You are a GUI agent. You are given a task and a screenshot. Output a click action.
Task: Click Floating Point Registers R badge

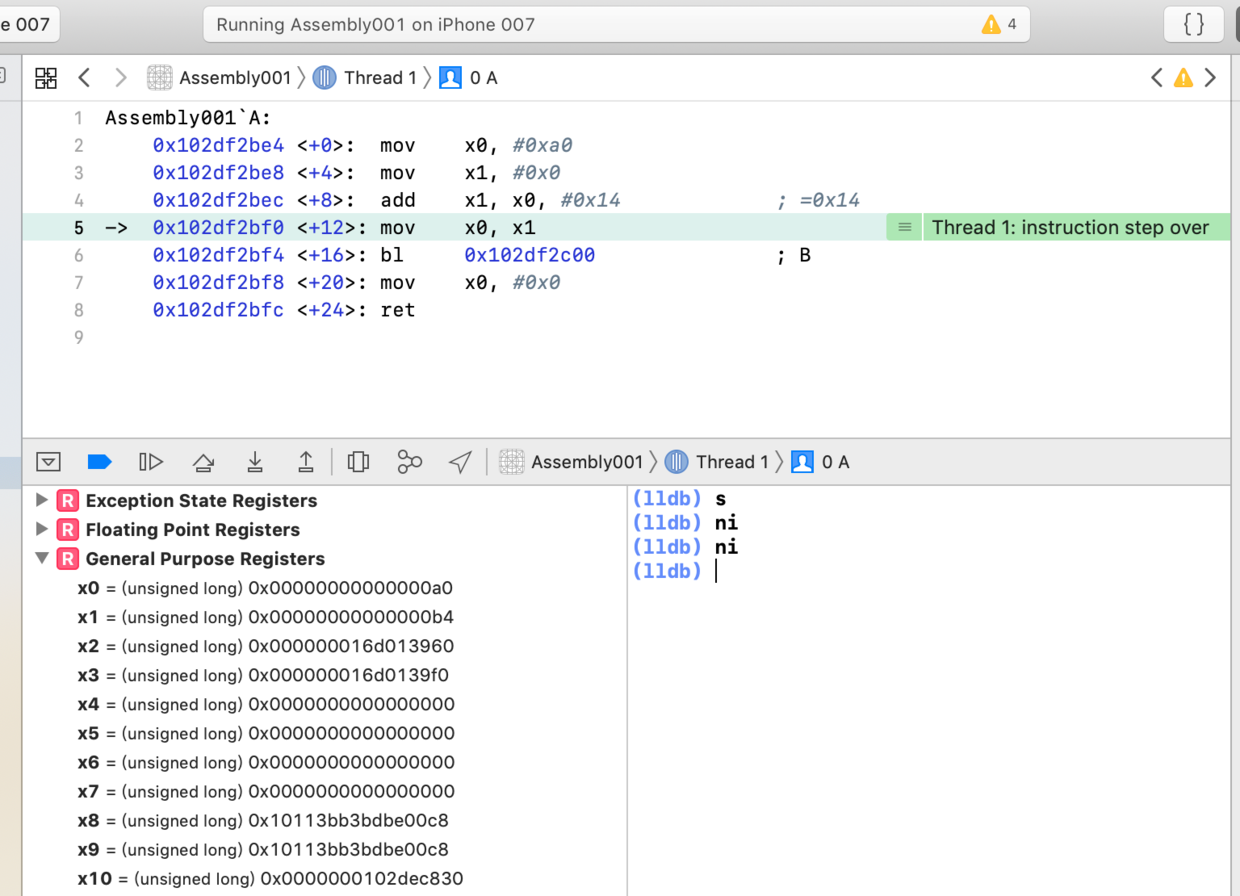pyautogui.click(x=68, y=529)
